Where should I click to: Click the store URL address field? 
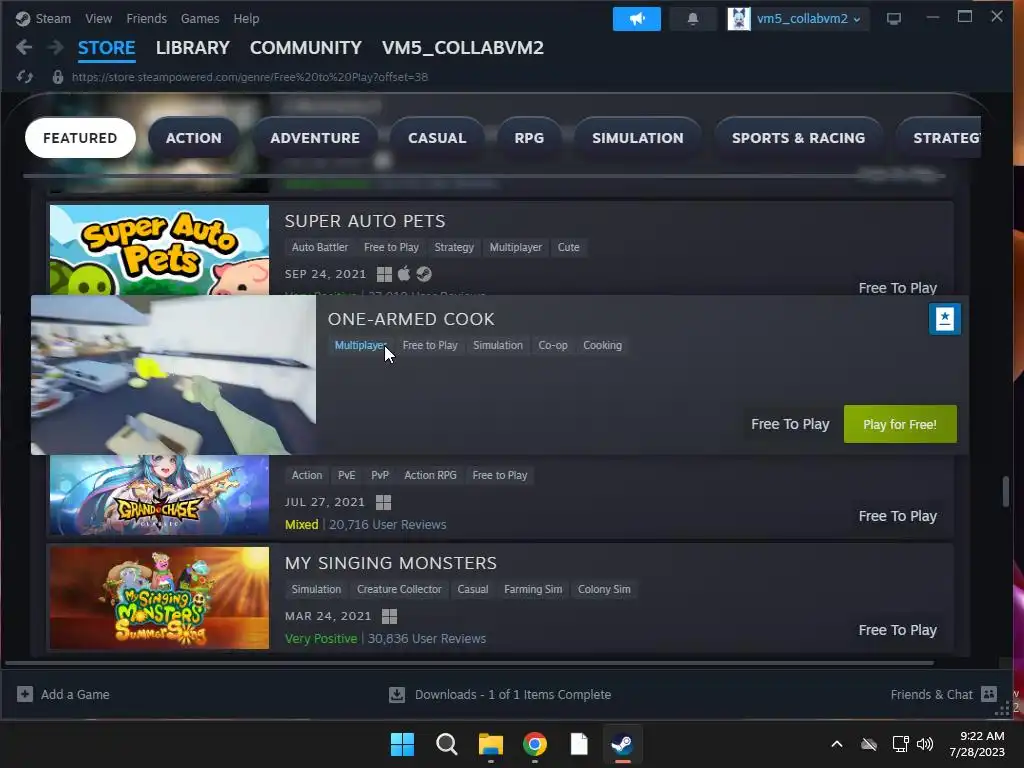(x=250, y=77)
